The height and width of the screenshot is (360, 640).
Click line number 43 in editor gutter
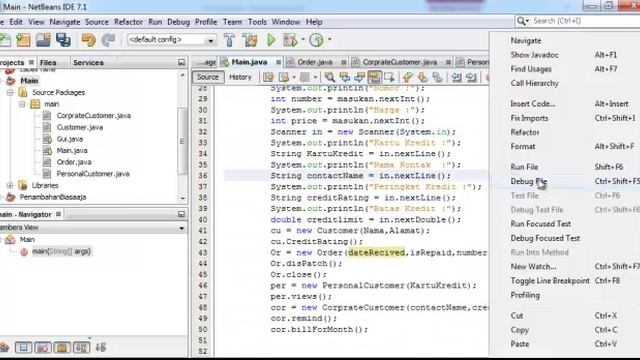tap(202, 253)
